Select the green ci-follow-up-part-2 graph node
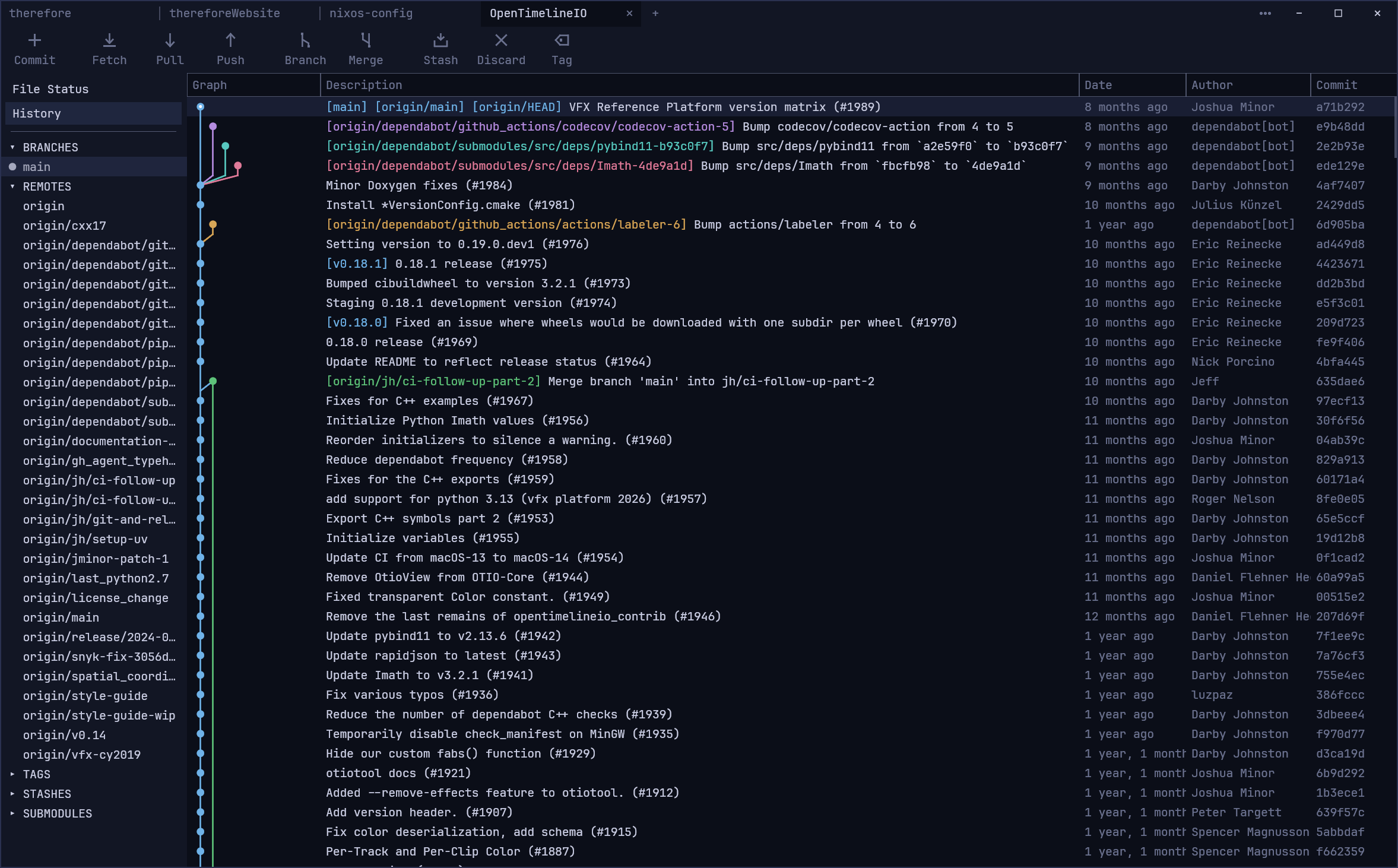Viewport: 1398px width, 868px height. (213, 381)
